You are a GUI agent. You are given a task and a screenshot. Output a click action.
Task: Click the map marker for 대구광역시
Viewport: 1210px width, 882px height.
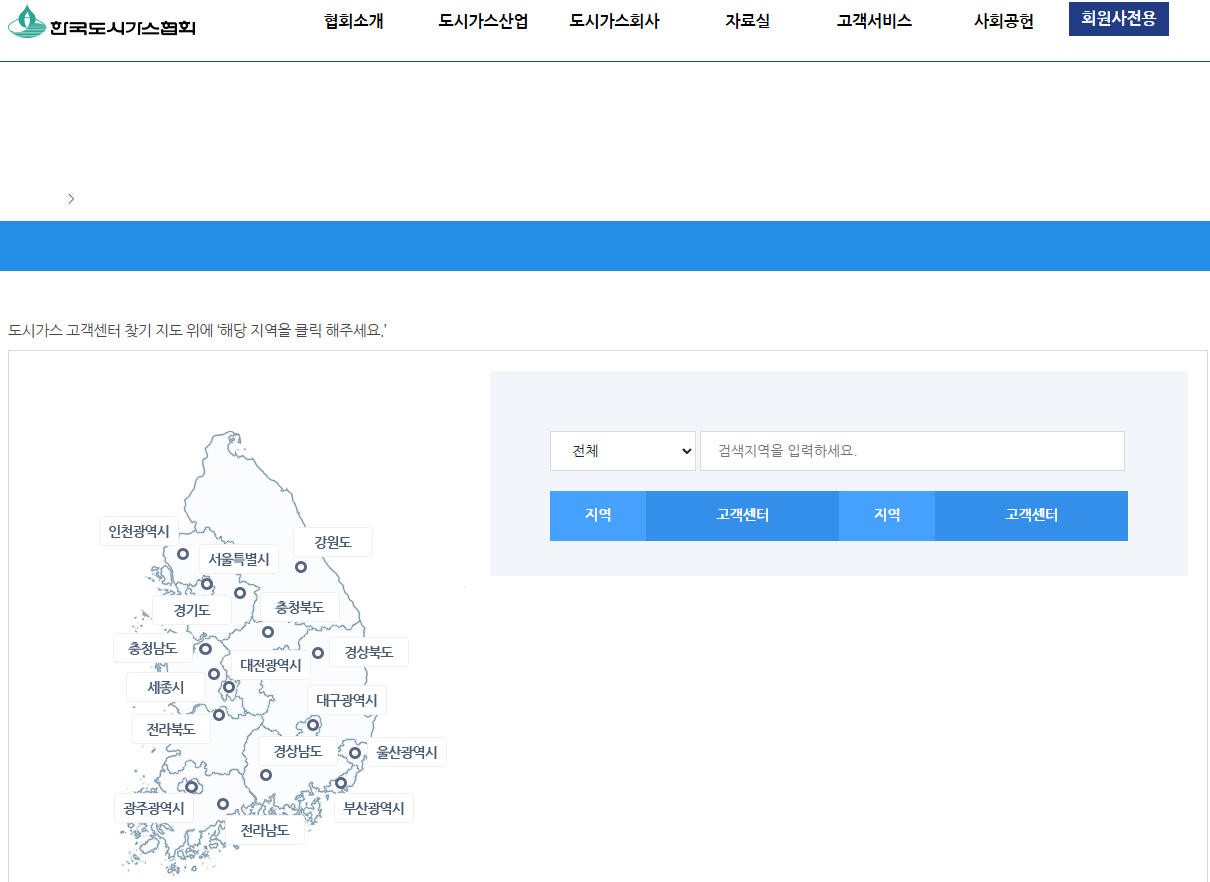313,725
